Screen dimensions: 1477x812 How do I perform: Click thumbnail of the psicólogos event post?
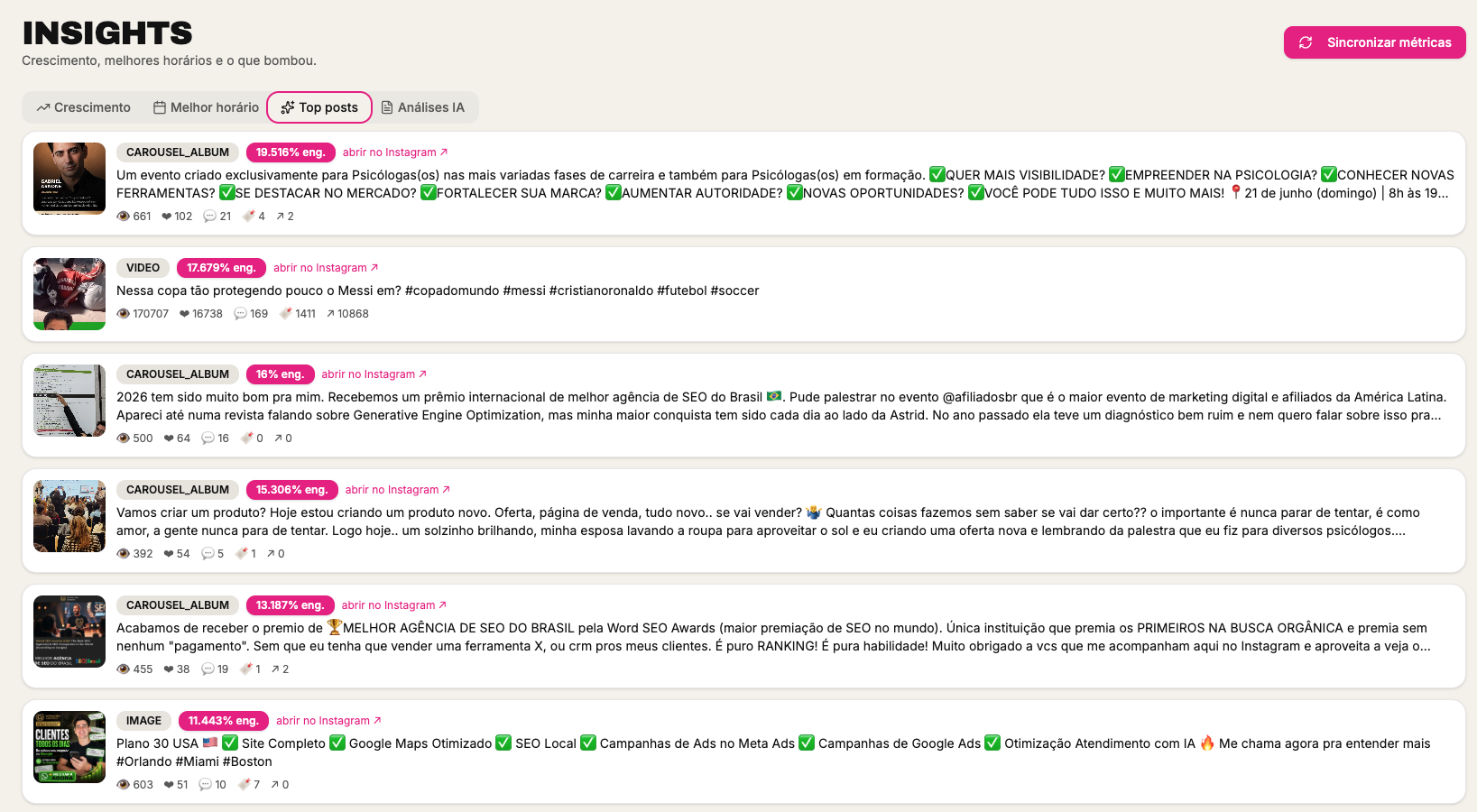pyautogui.click(x=69, y=179)
